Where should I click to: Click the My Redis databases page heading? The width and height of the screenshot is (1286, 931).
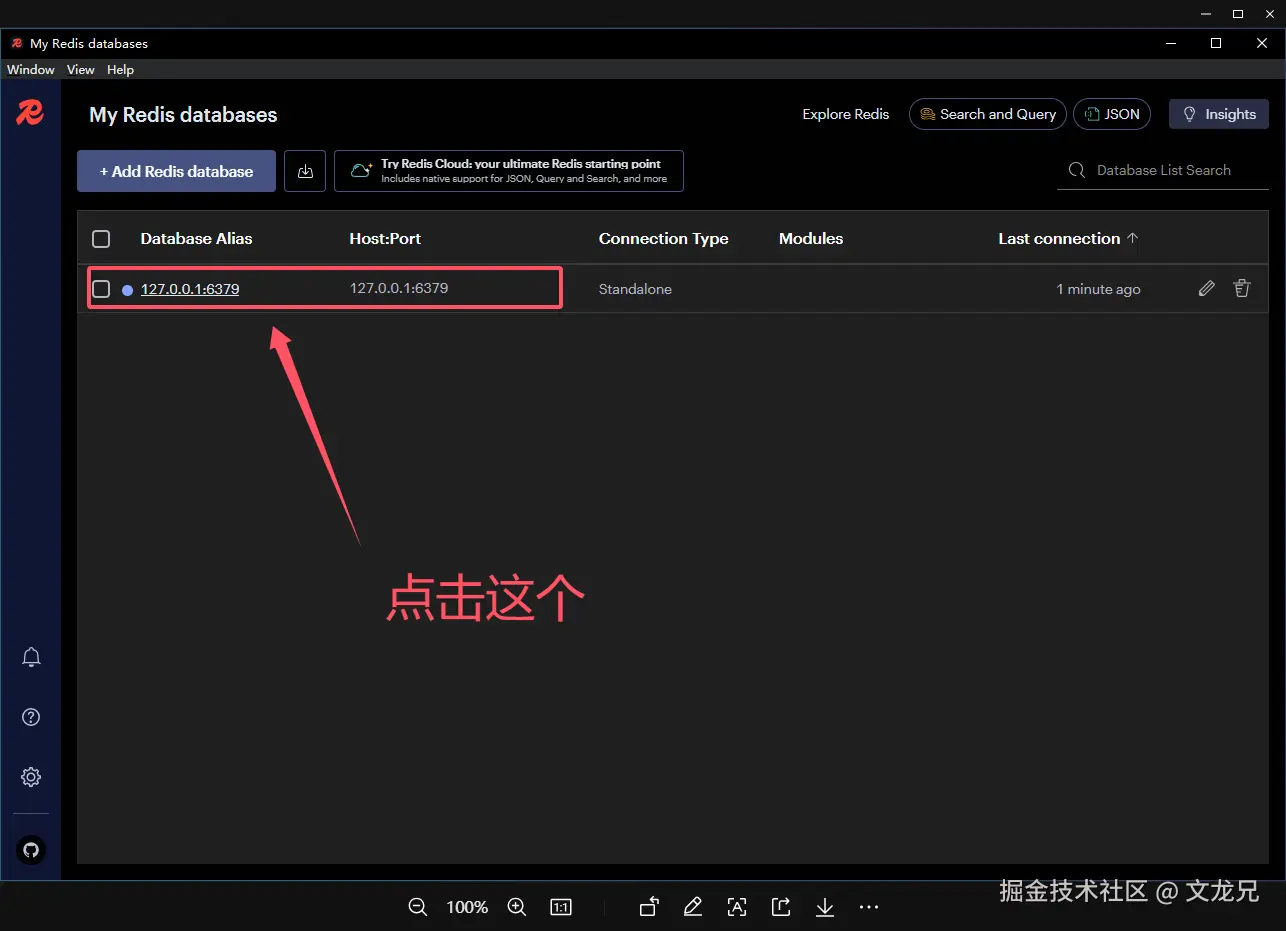pyautogui.click(x=183, y=115)
